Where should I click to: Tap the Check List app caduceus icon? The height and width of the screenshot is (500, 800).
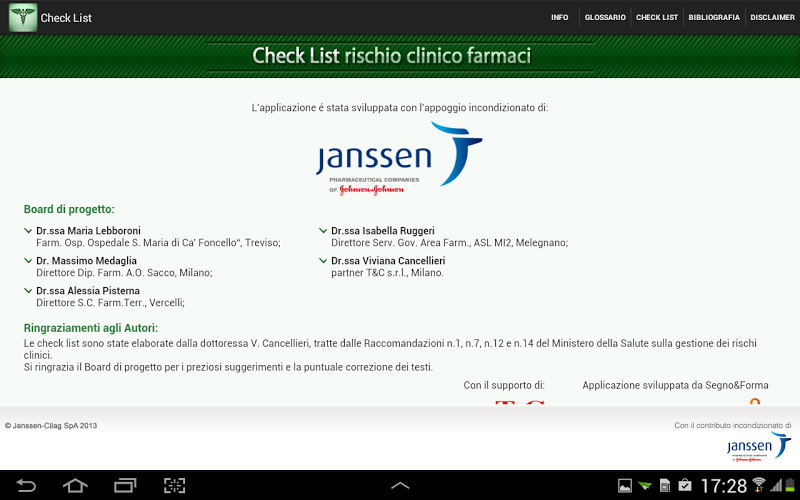click(23, 17)
